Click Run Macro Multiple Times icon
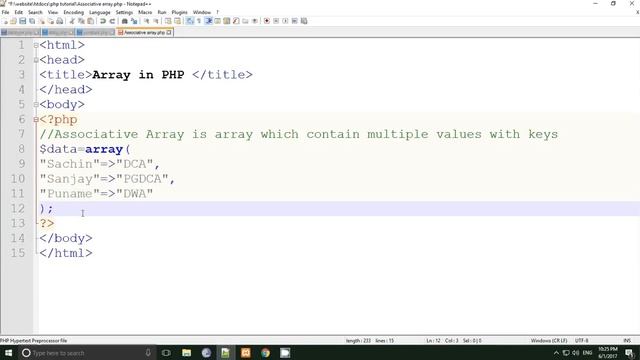 295,21
